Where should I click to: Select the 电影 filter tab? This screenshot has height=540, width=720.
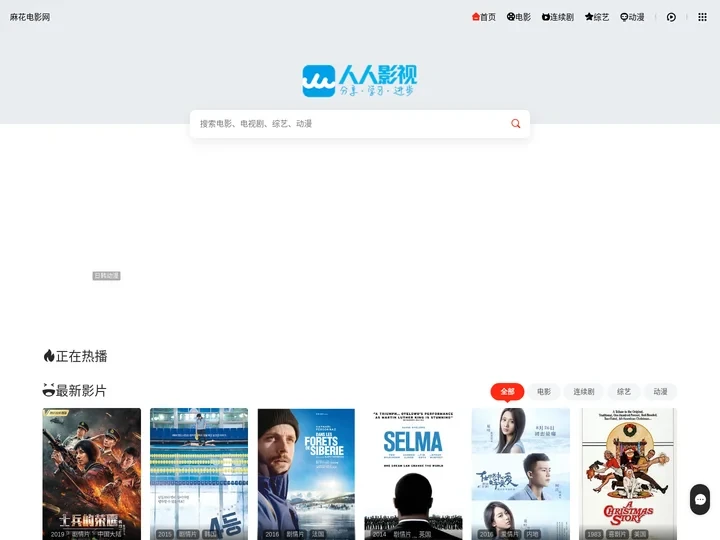tap(544, 391)
